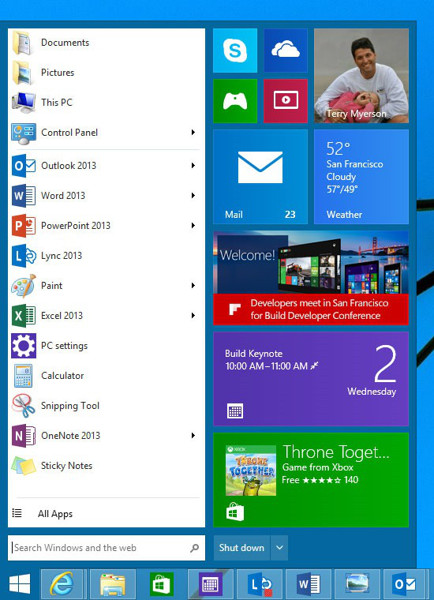The width and height of the screenshot is (434, 600).
Task: Click the Lync 2013 icon in list
Action: click(23, 256)
